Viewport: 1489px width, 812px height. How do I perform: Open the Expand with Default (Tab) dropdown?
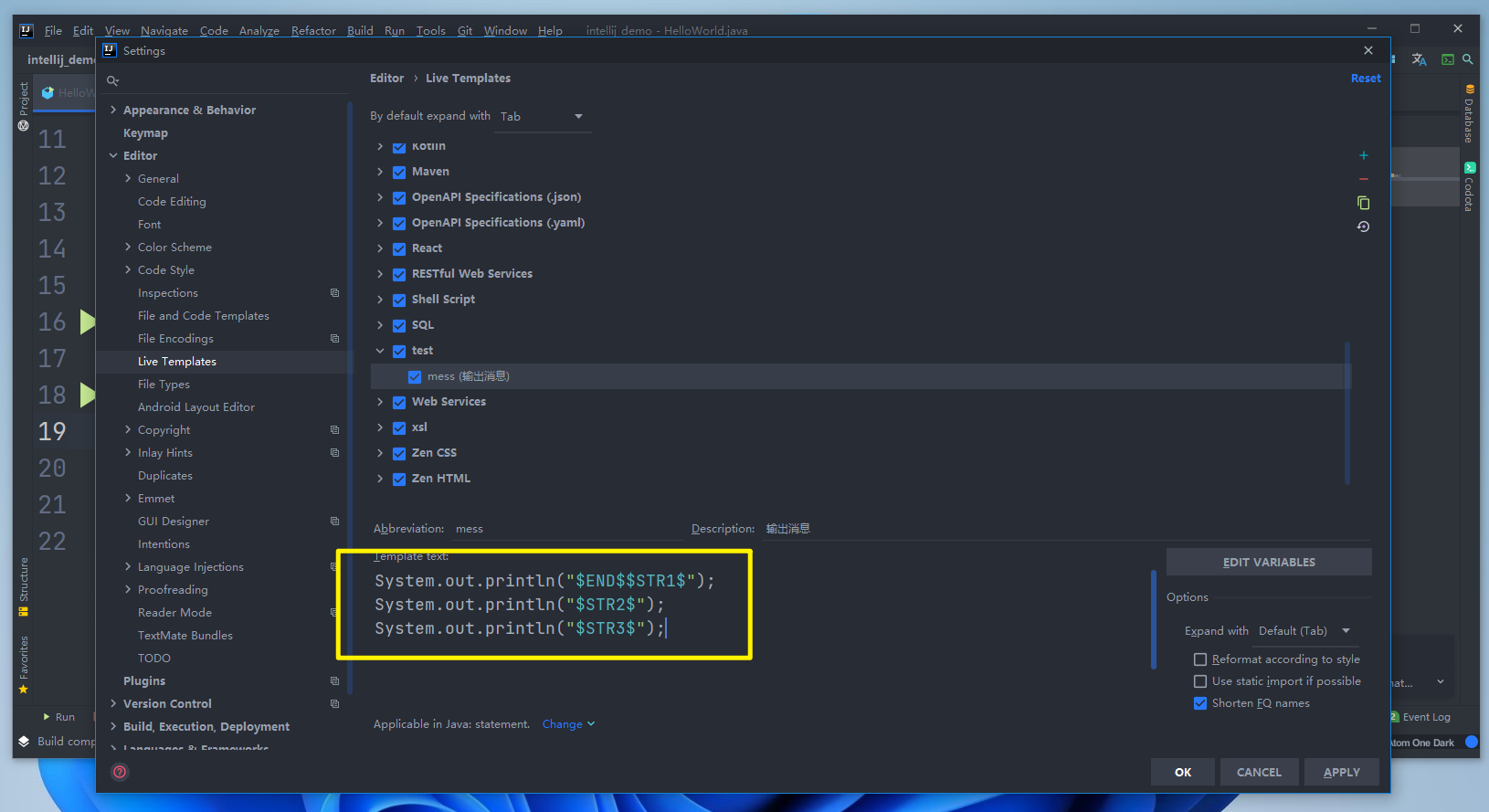click(x=1304, y=631)
